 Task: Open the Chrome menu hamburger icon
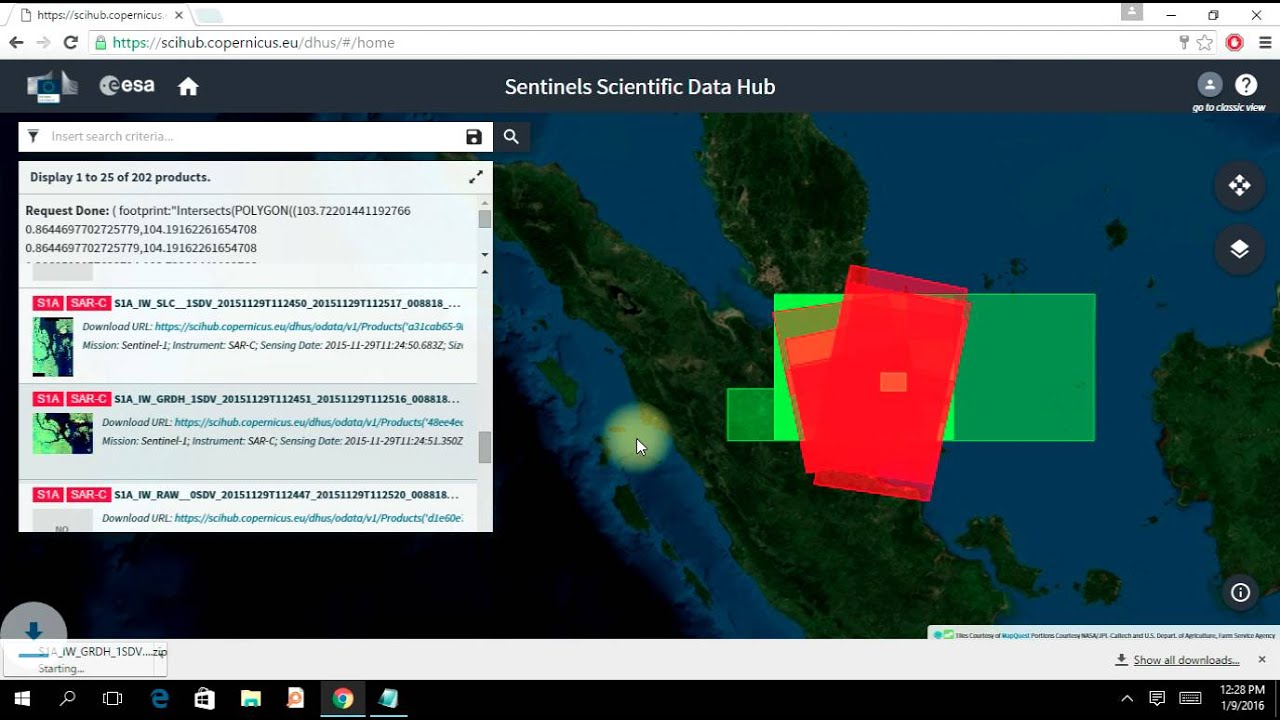click(1265, 42)
